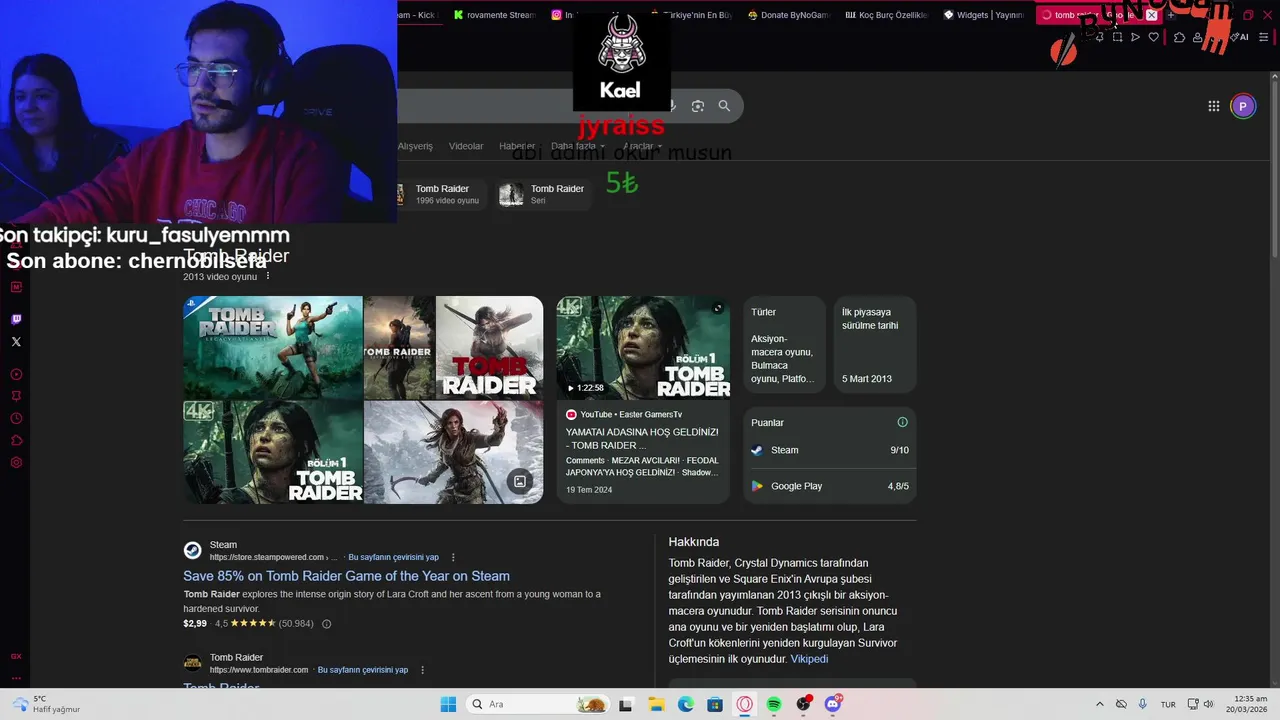Open the Türler genres card
1280x720 pixels.
[x=784, y=346]
